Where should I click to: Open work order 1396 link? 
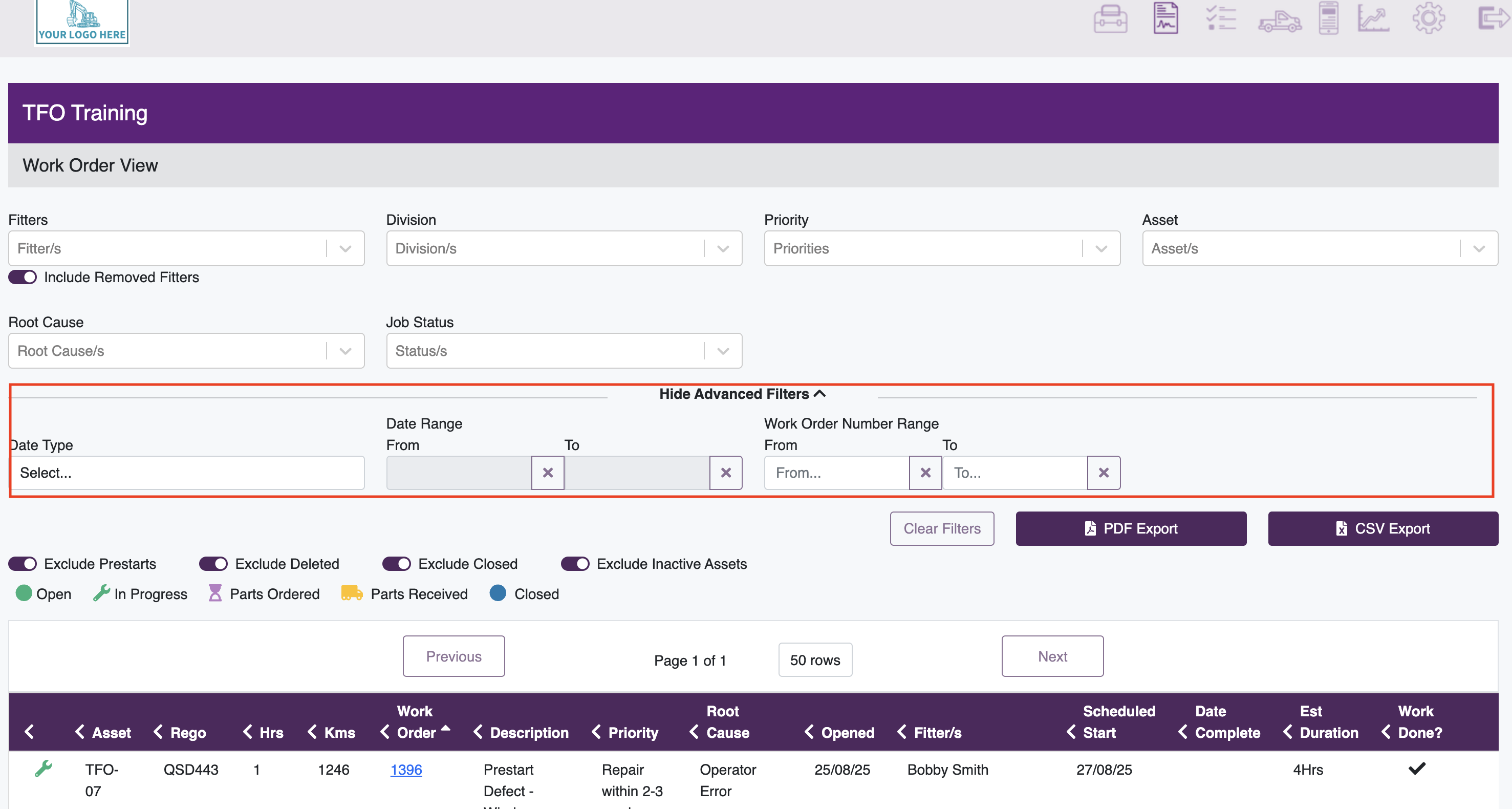coord(406,769)
